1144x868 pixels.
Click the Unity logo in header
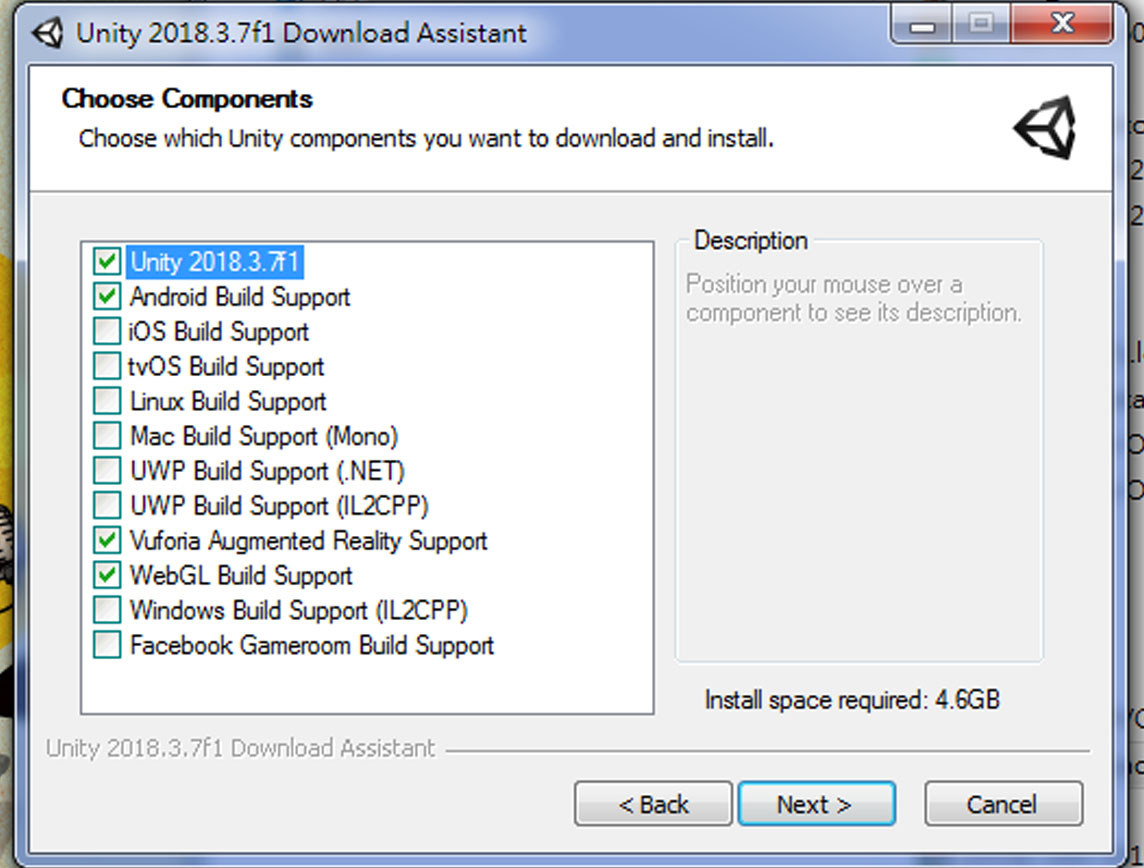[1045, 128]
